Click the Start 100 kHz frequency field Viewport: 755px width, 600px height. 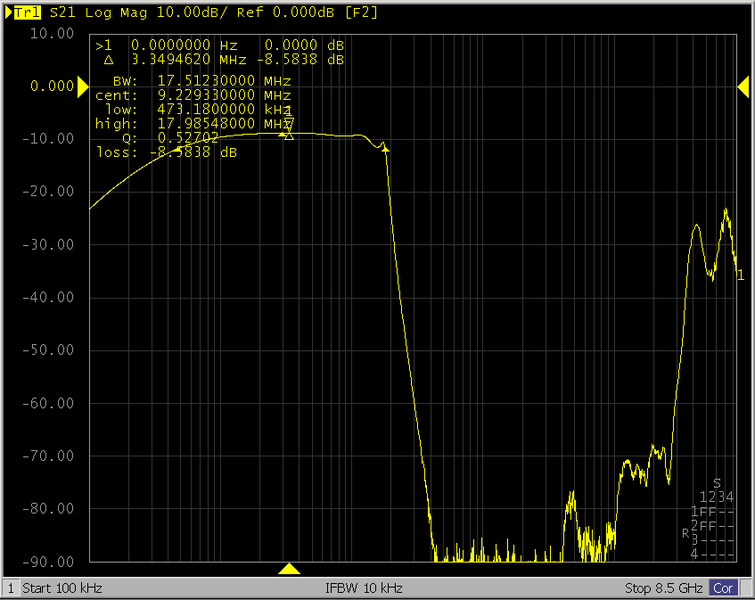click(62, 588)
